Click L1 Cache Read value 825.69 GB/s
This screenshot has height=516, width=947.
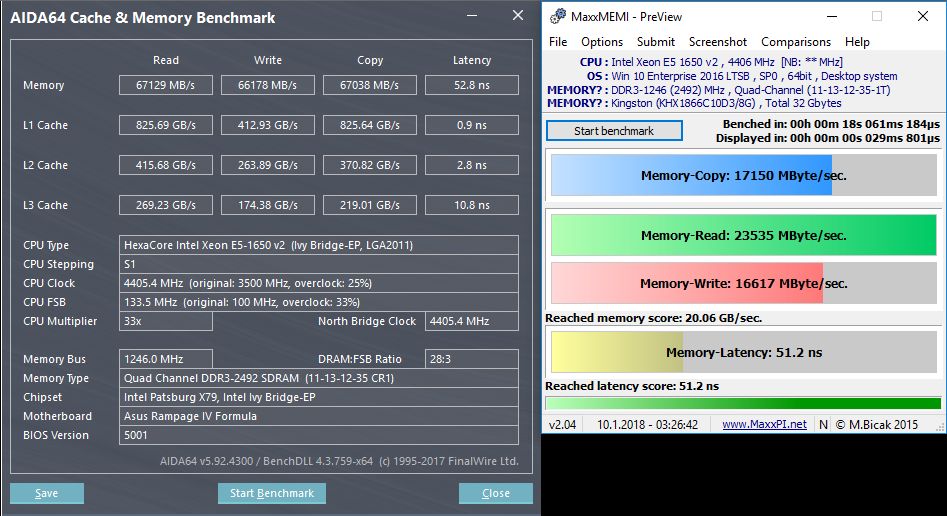pos(165,125)
